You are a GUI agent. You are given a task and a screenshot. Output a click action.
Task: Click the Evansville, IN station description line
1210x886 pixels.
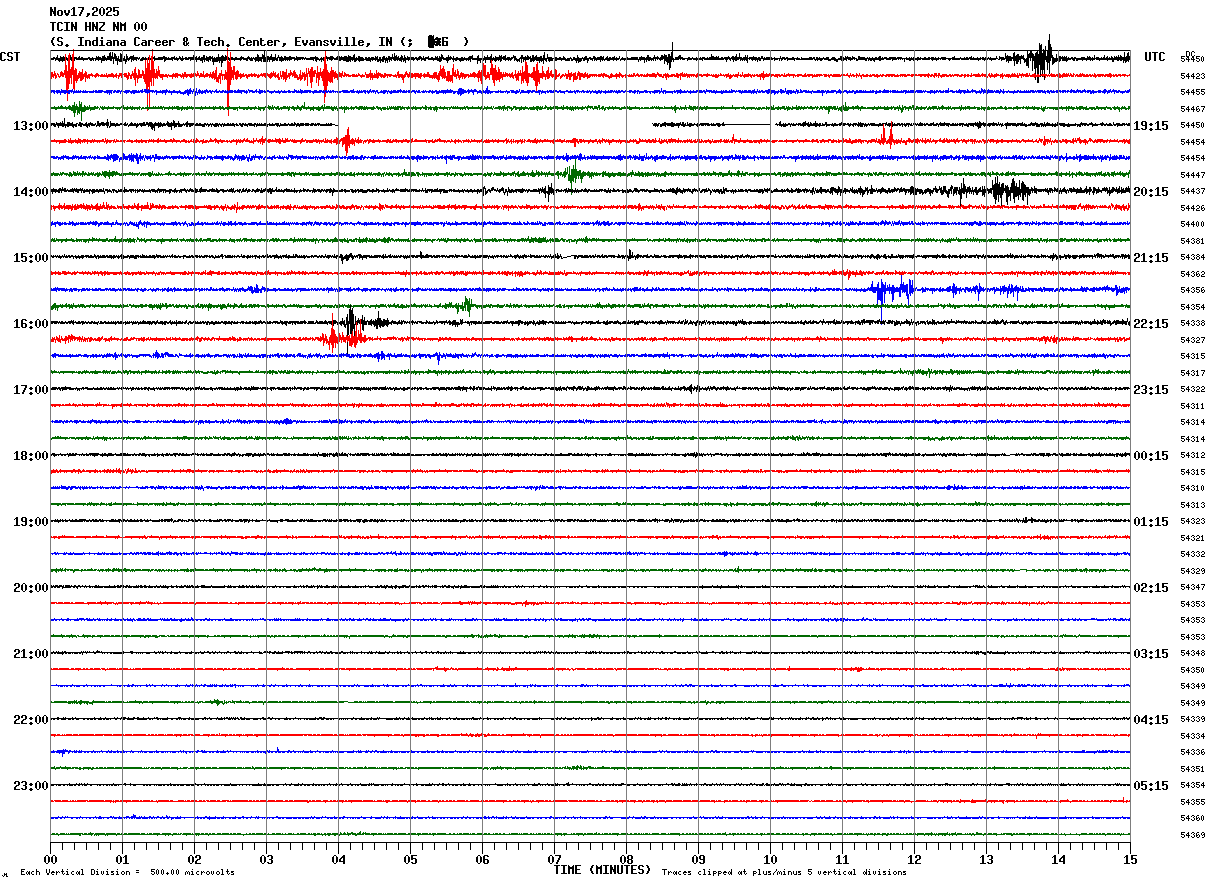pyautogui.click(x=259, y=42)
